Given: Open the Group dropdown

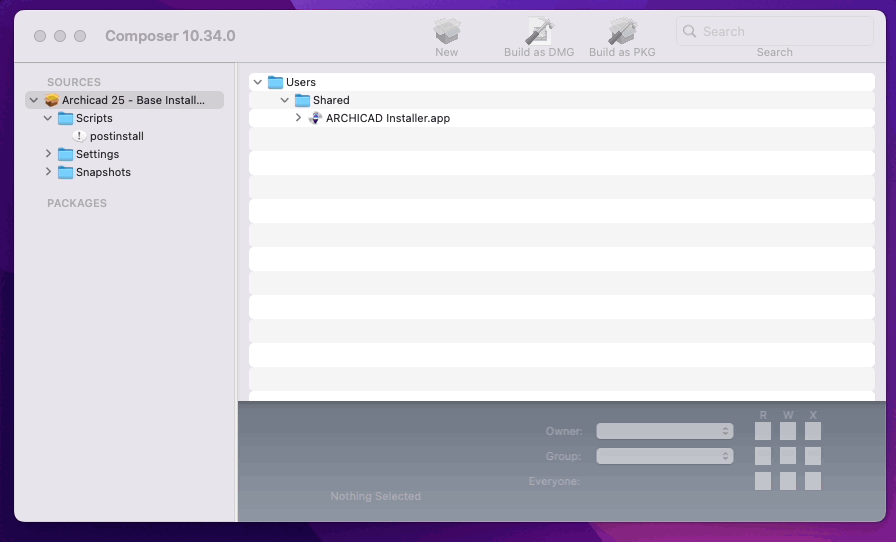Looking at the screenshot, I should tap(665, 456).
